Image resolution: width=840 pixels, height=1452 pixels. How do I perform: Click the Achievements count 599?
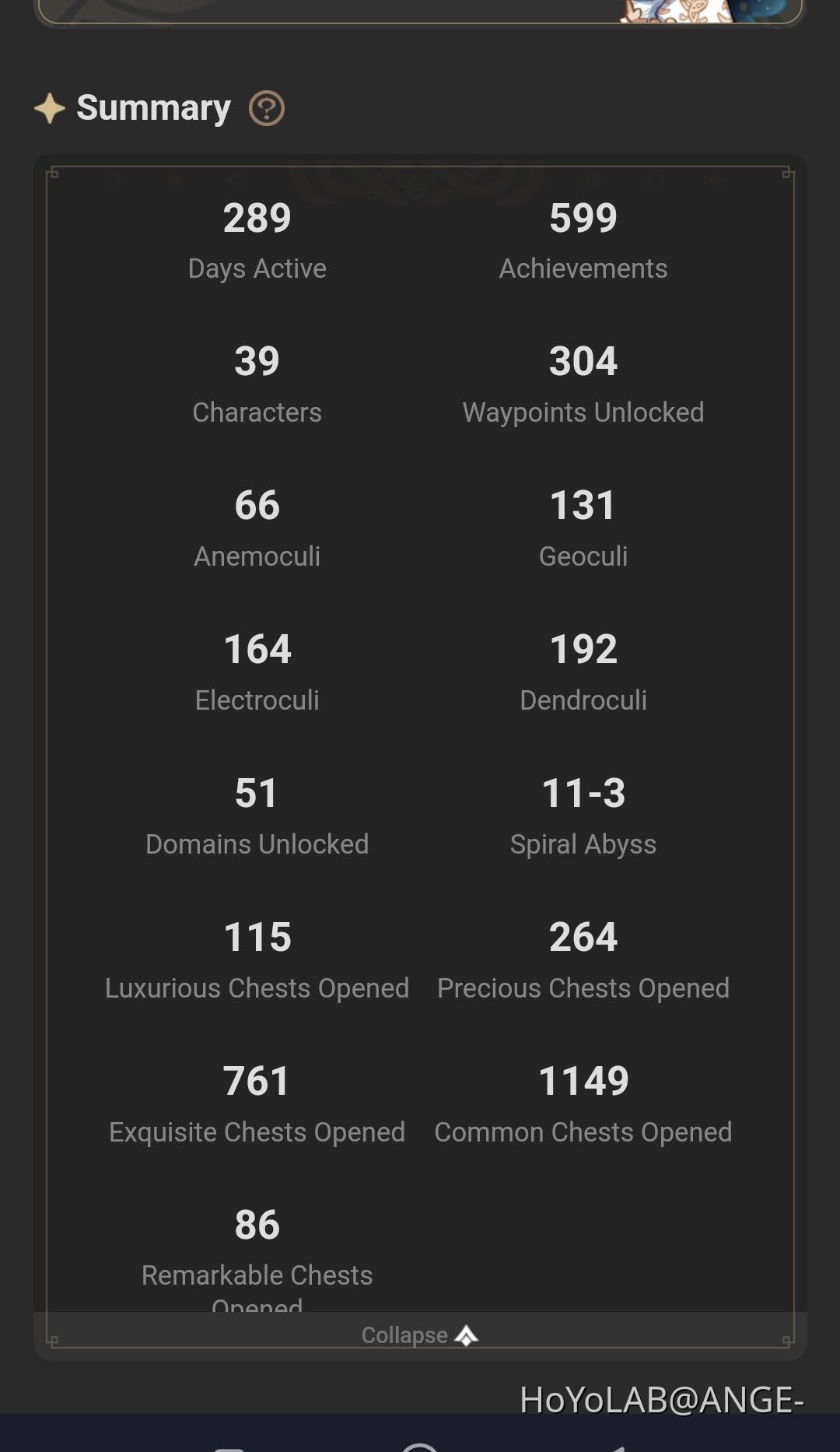coord(583,218)
